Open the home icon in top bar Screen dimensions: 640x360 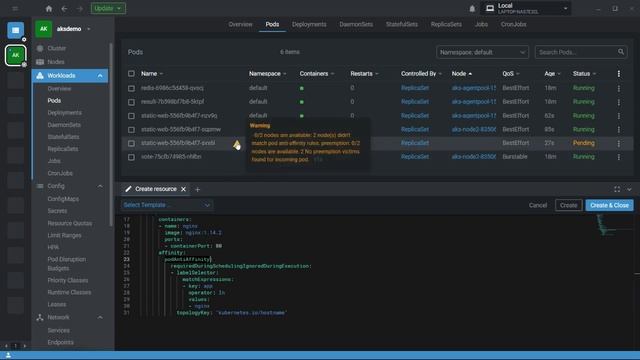point(49,8)
